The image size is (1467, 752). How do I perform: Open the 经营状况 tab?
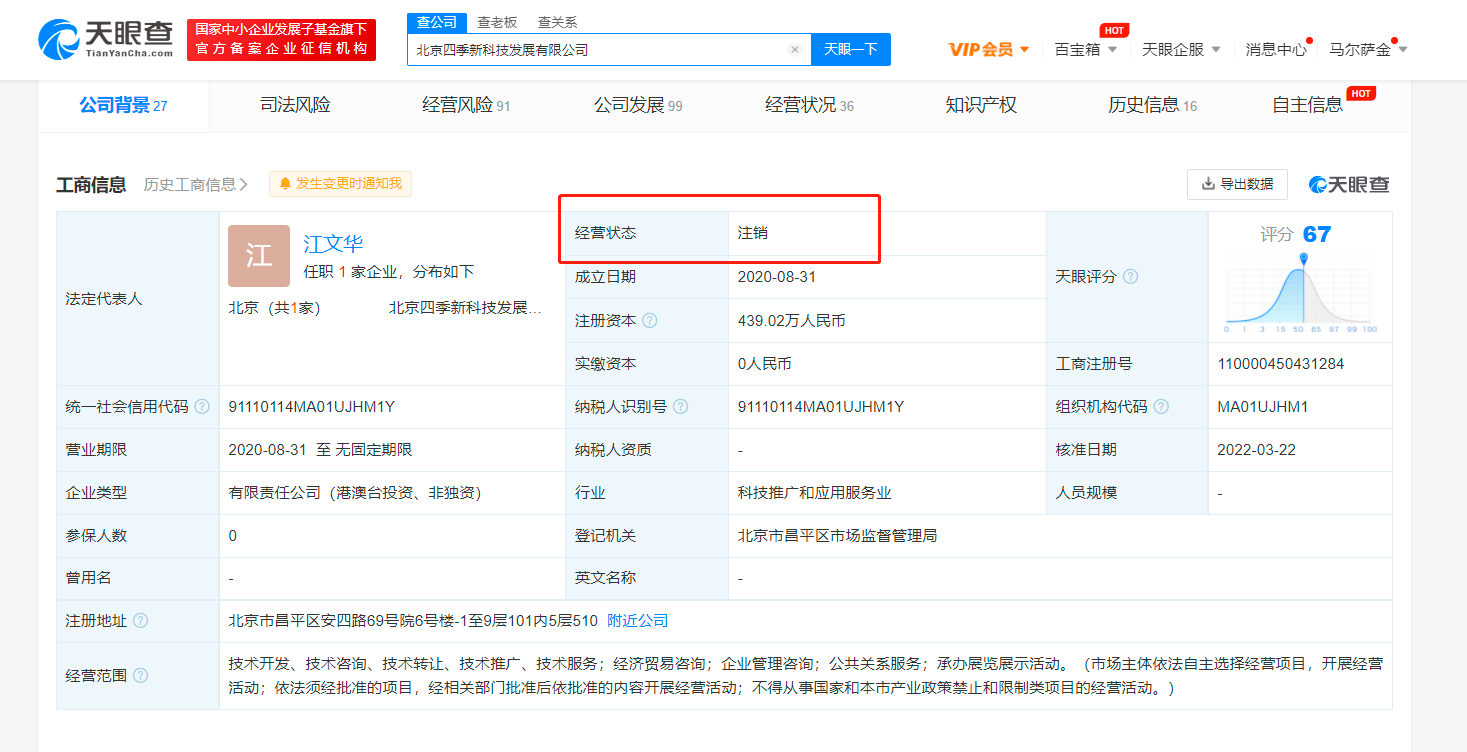coord(809,105)
